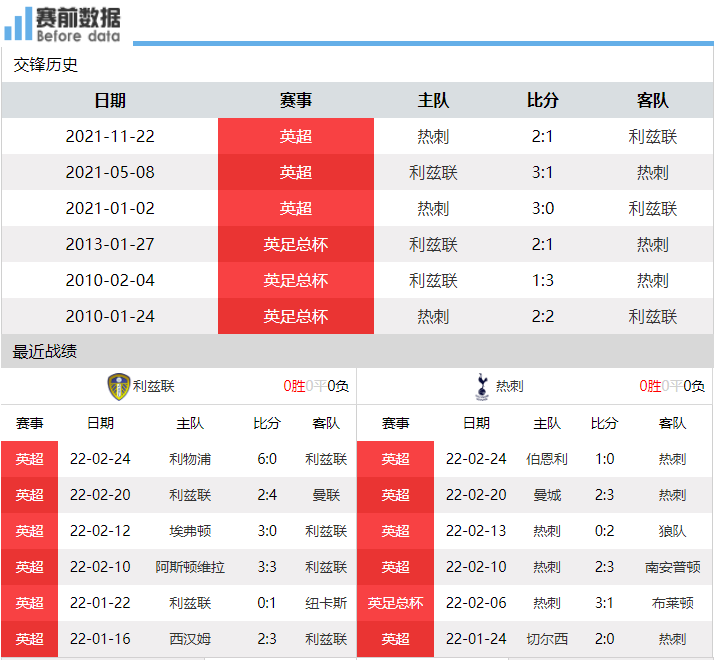Click the score 2:4
714x660 pixels.
click(267, 495)
